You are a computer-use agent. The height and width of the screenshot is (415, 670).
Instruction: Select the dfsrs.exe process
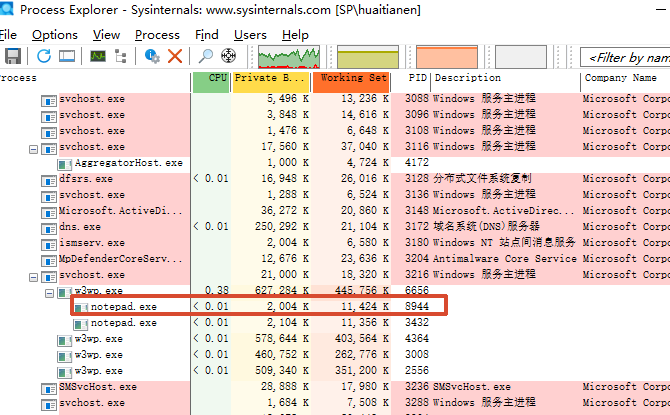[x=86, y=179]
